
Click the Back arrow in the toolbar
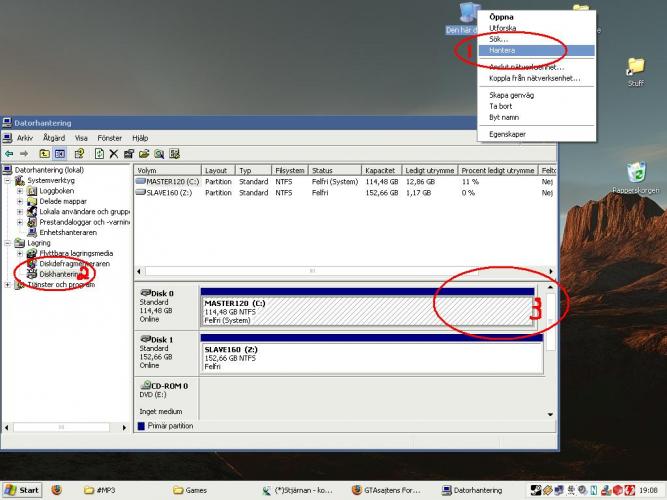tap(9, 153)
